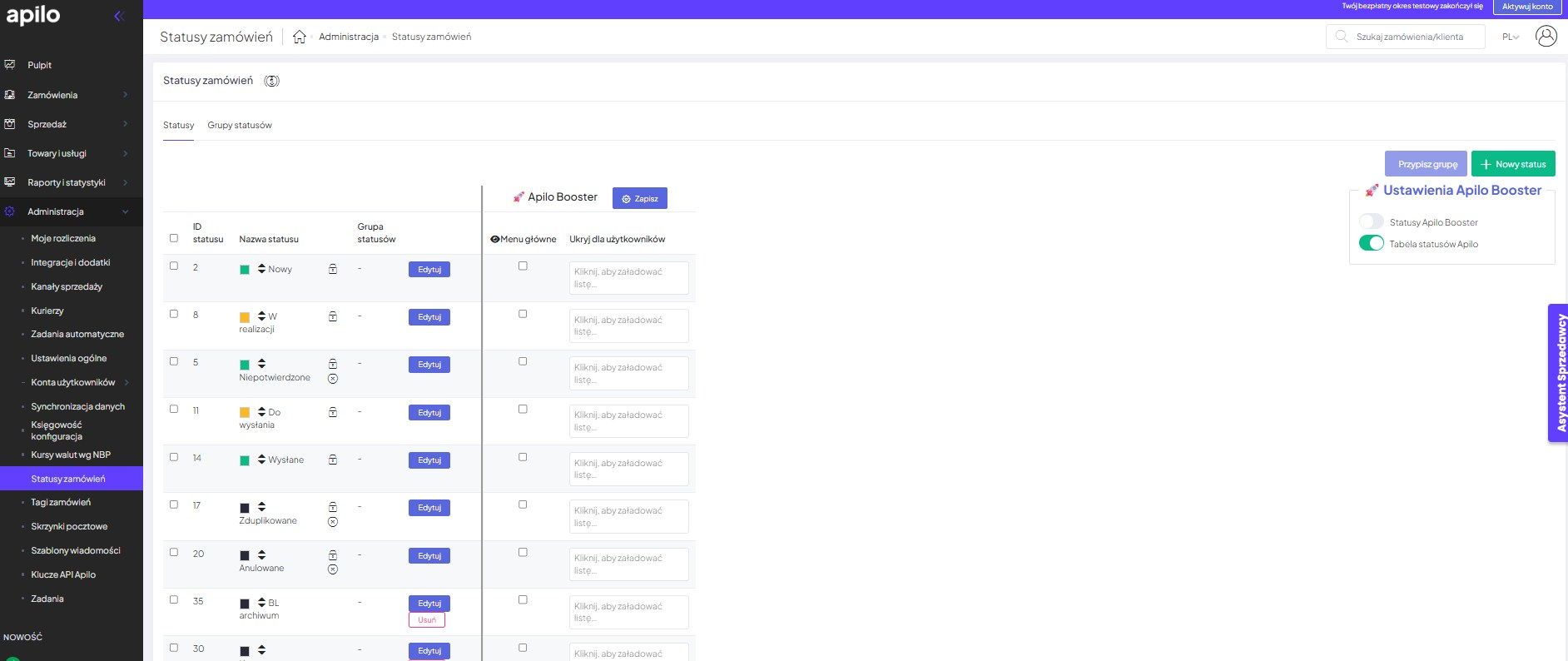This screenshot has width=1568, height=661.
Task: Open Pulpit dashboard from sidebar
Action: tap(39, 65)
